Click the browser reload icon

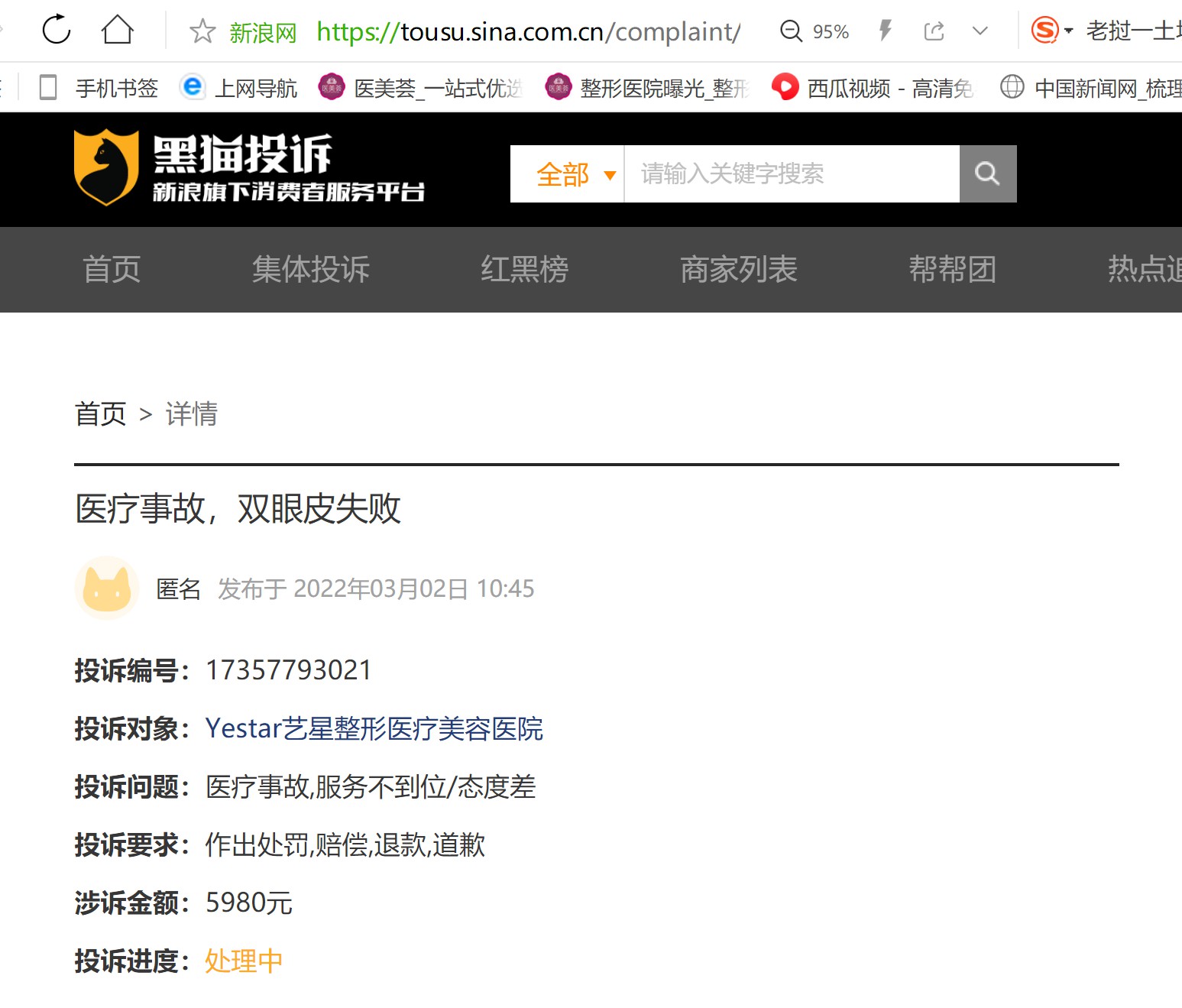pyautogui.click(x=57, y=31)
